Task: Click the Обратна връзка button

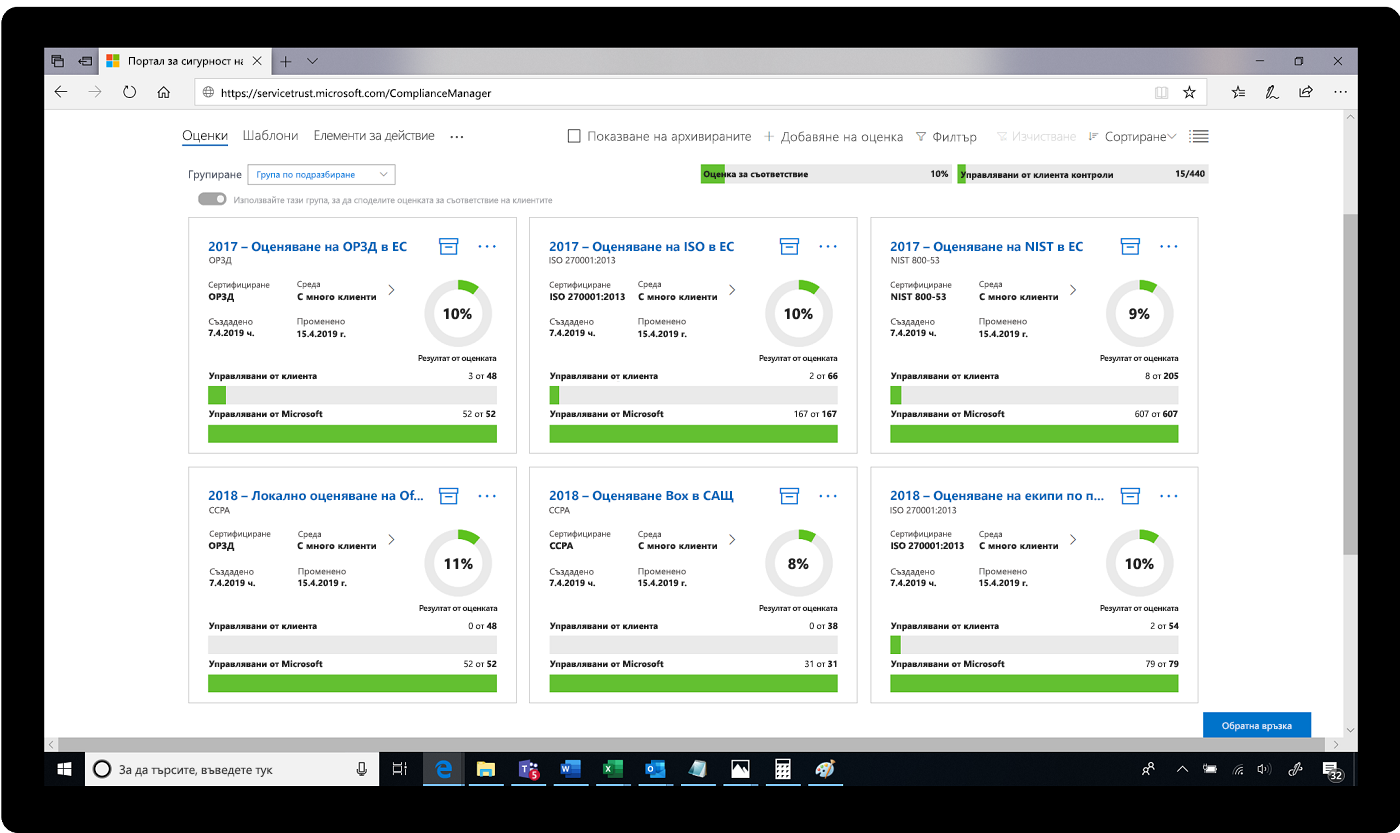Action: (1256, 726)
